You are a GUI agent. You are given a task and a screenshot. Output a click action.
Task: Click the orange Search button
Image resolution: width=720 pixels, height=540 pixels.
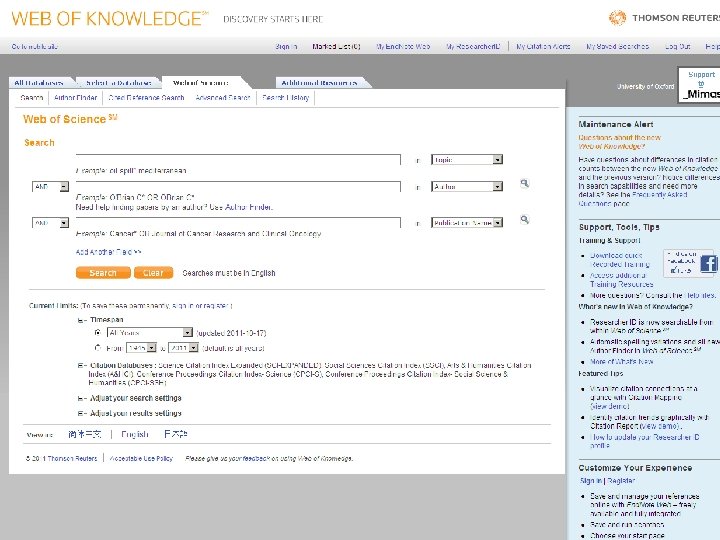click(x=103, y=273)
